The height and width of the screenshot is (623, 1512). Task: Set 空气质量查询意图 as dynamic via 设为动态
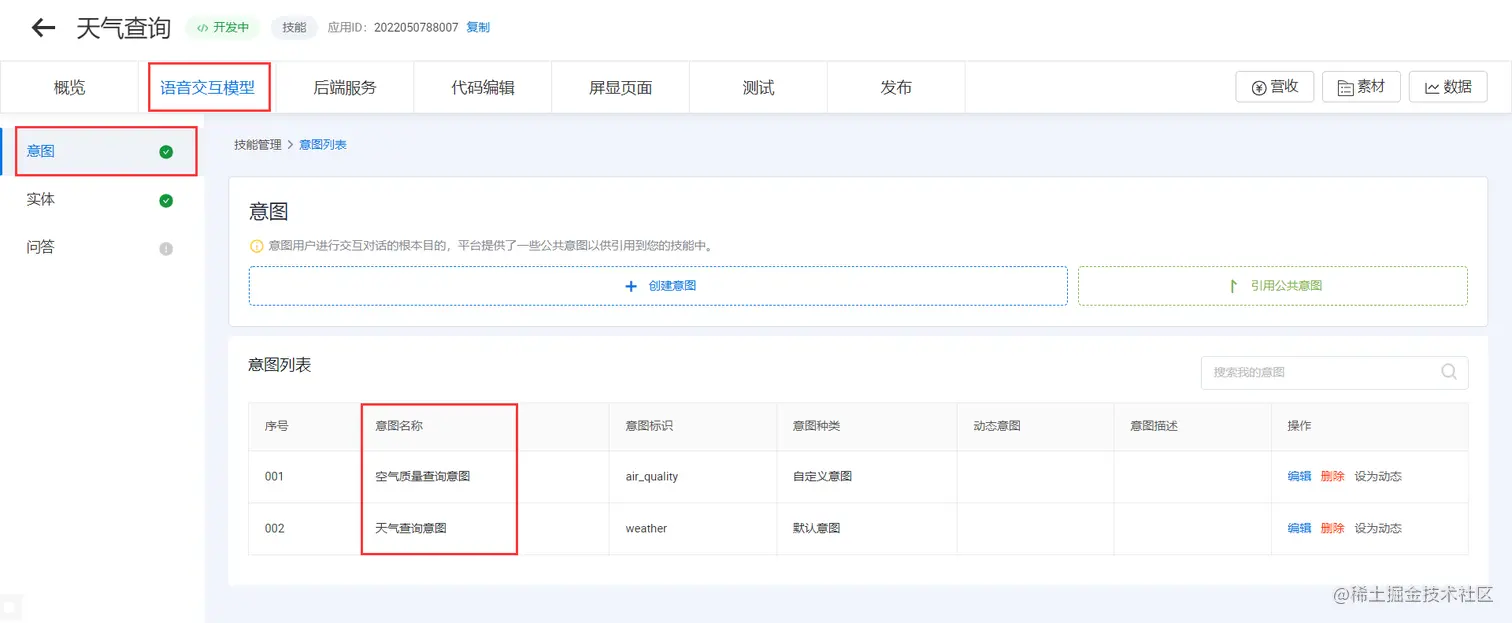[1378, 477]
